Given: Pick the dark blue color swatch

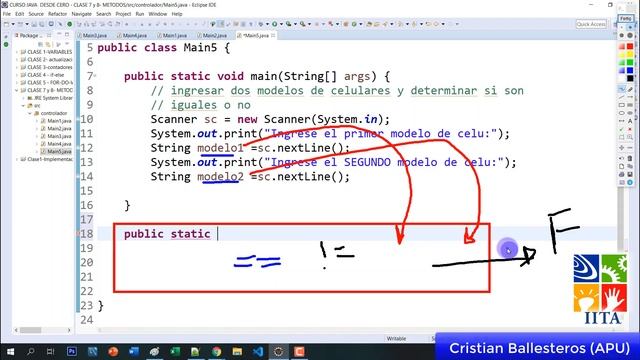Looking at the screenshot, I should click(x=630, y=70).
